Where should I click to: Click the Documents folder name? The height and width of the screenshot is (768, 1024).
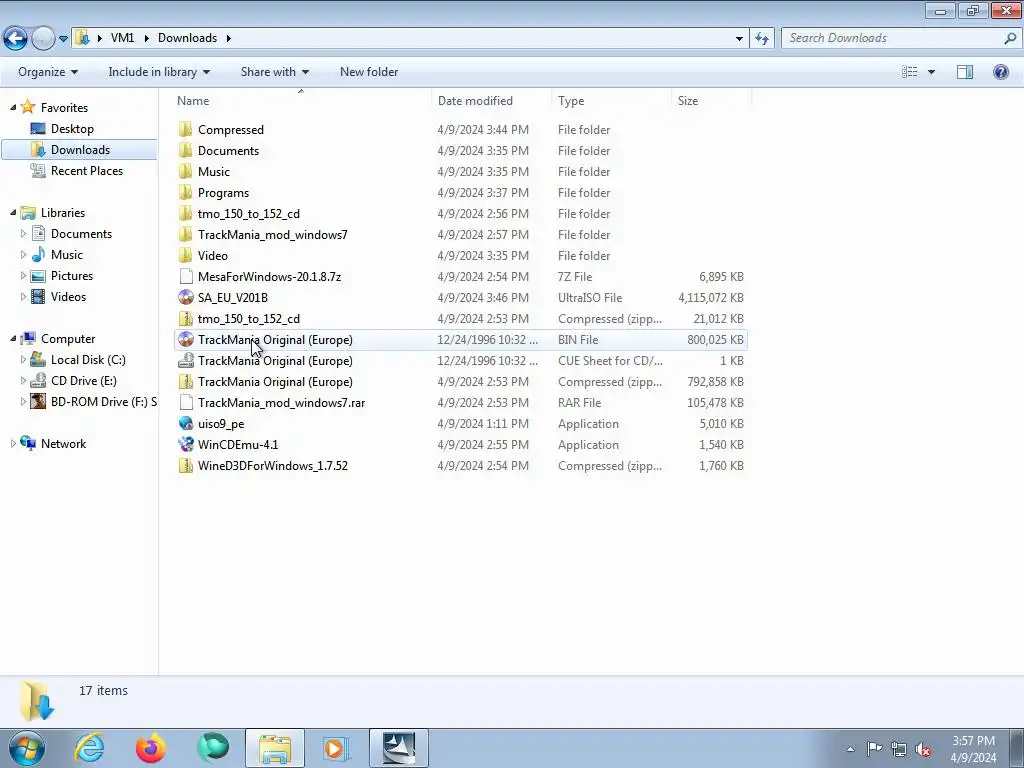pos(228,150)
